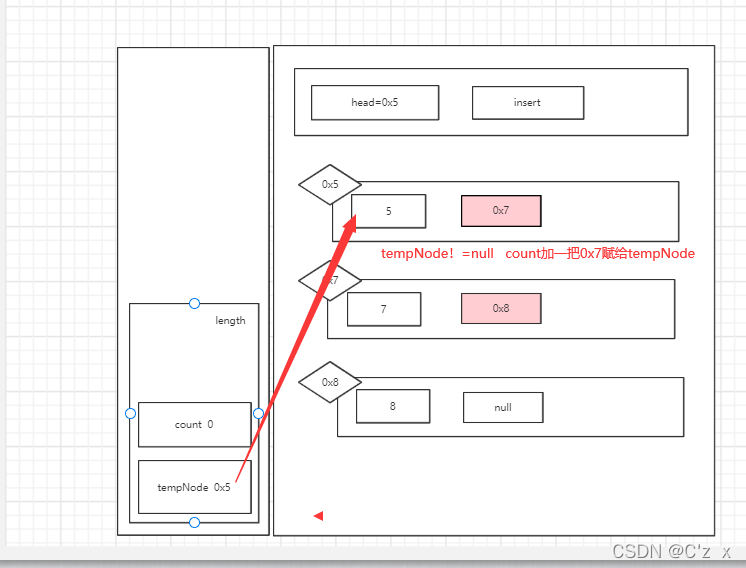This screenshot has height=568, width=746.
Task: Click the left connection handle of length frame
Action: click(x=130, y=413)
